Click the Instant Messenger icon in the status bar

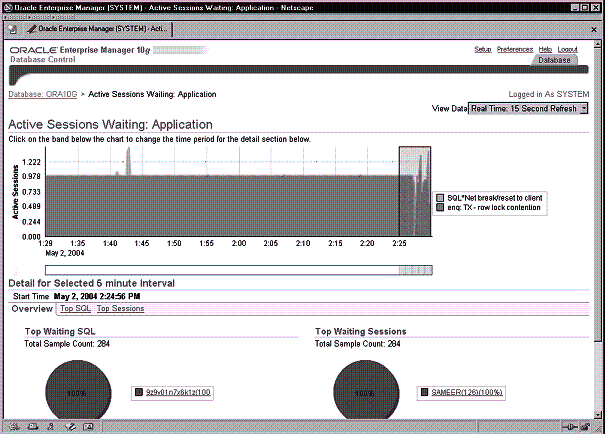click(x=51, y=427)
